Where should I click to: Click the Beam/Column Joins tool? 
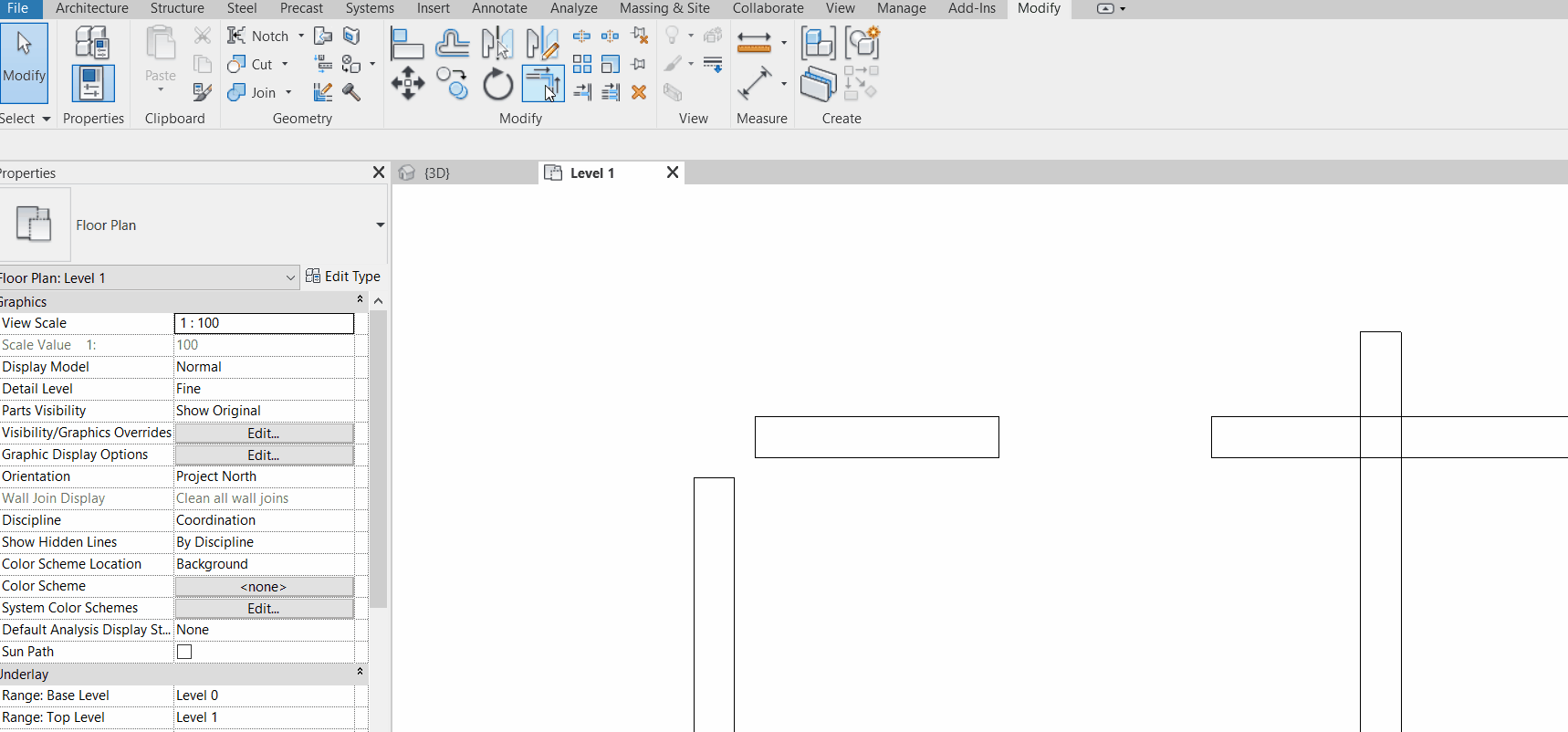(x=323, y=64)
